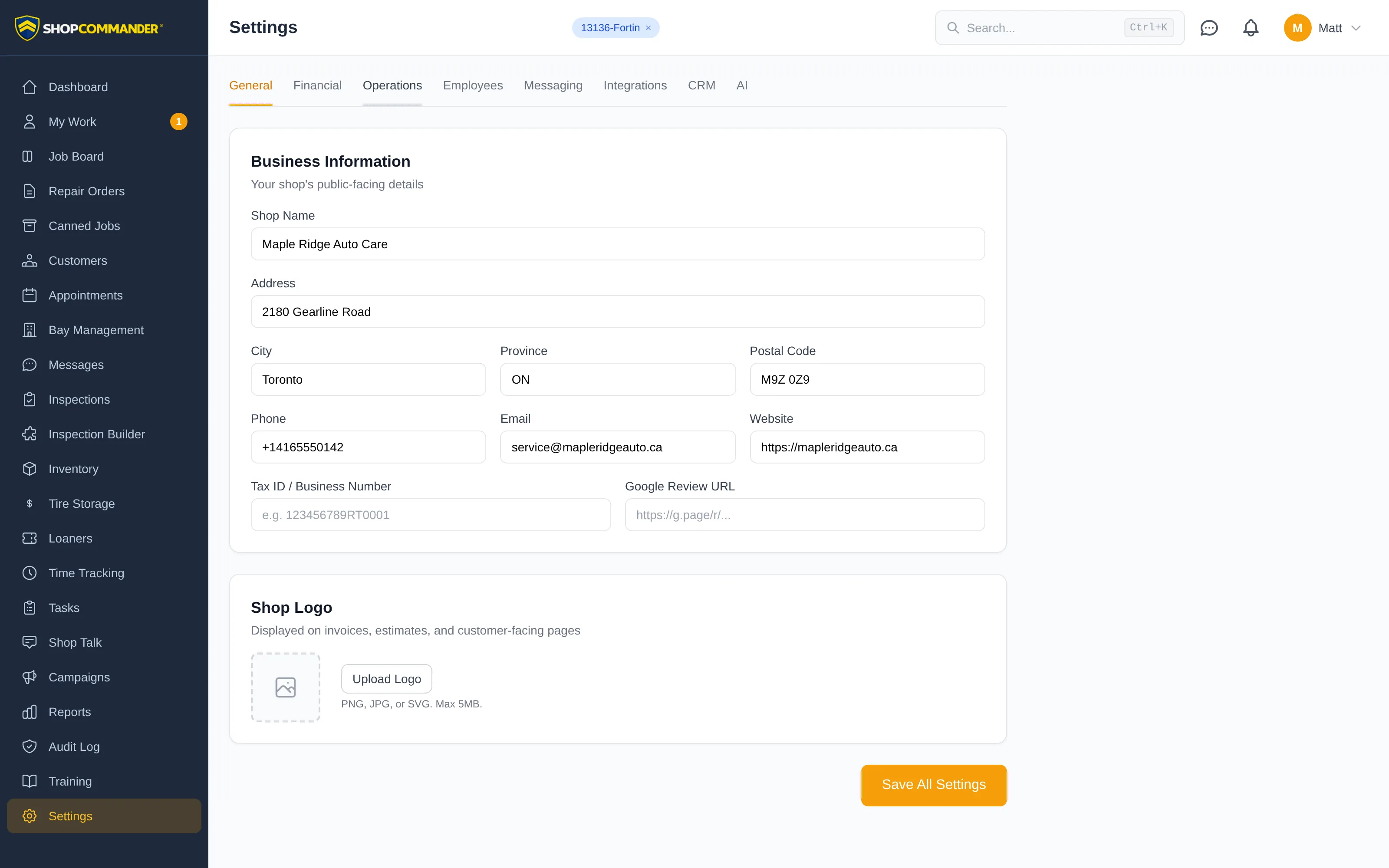
Task: Click Save All Settings button
Action: pyautogui.click(x=933, y=785)
